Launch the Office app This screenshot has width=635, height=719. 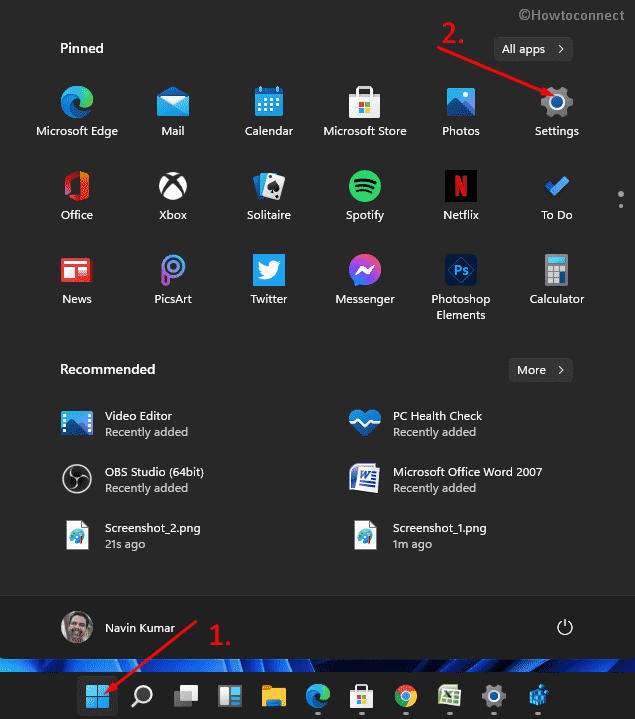pos(77,195)
